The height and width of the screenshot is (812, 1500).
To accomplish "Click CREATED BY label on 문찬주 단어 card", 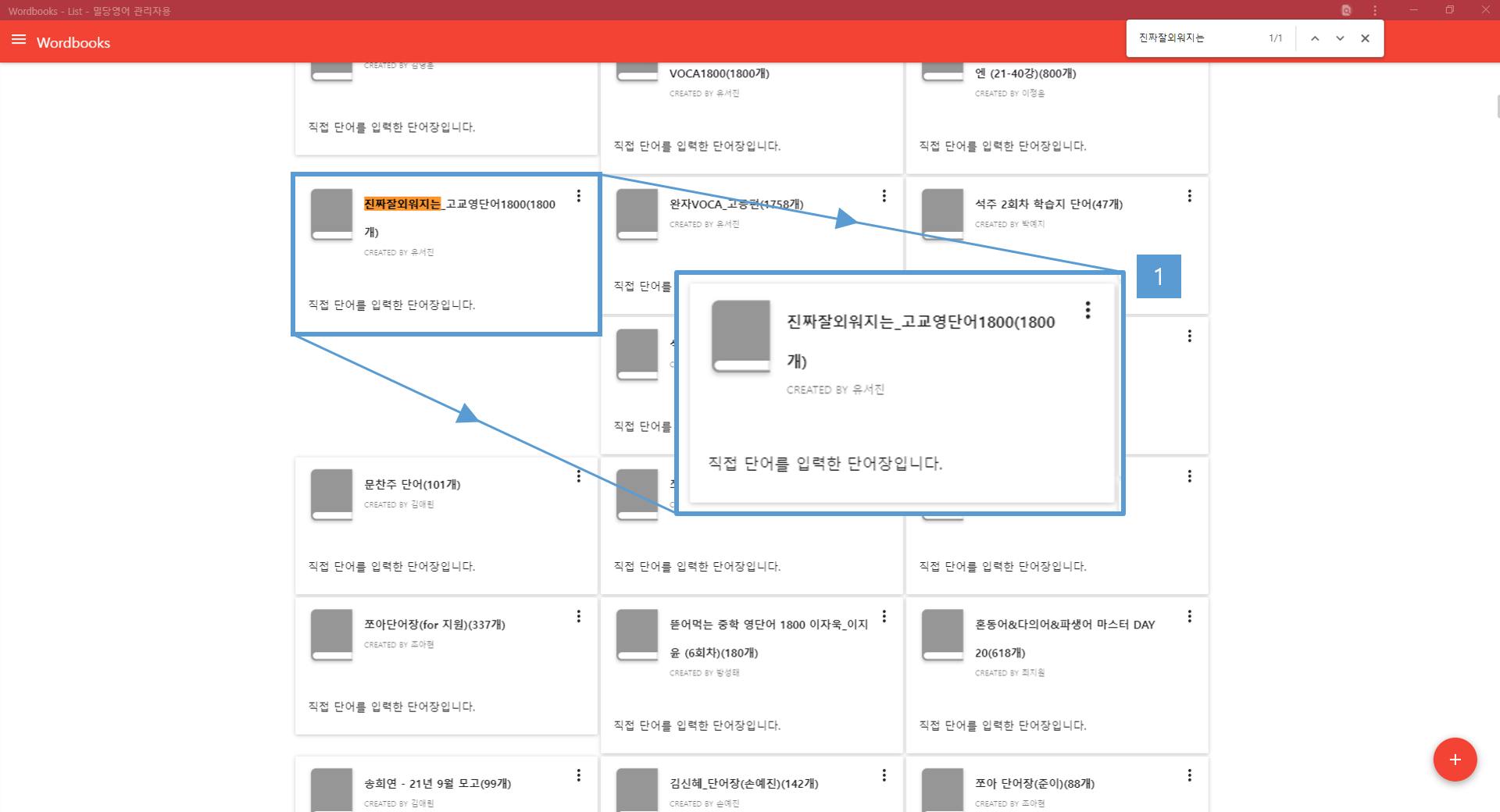I will coord(398,504).
